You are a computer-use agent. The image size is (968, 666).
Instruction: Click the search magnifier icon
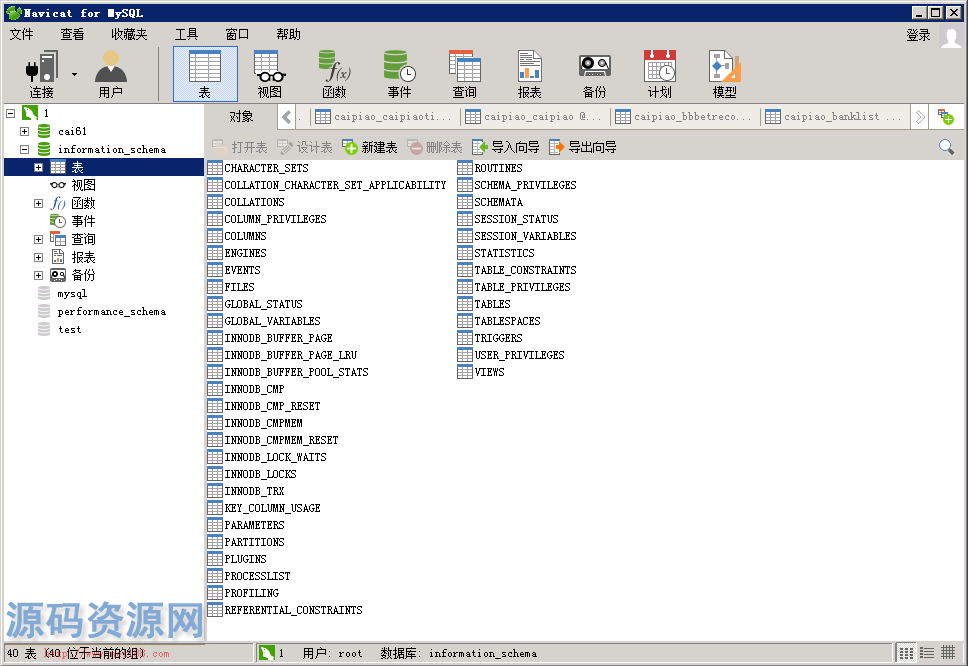click(x=946, y=147)
